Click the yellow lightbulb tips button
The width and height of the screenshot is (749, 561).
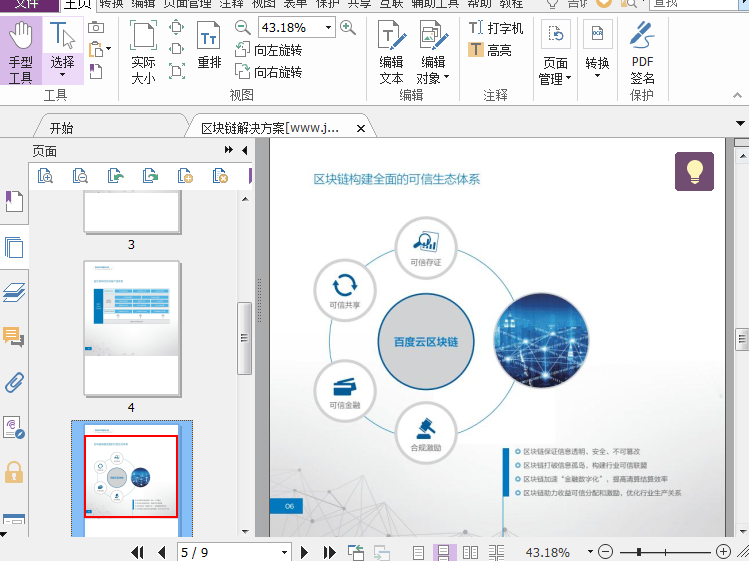(x=695, y=172)
